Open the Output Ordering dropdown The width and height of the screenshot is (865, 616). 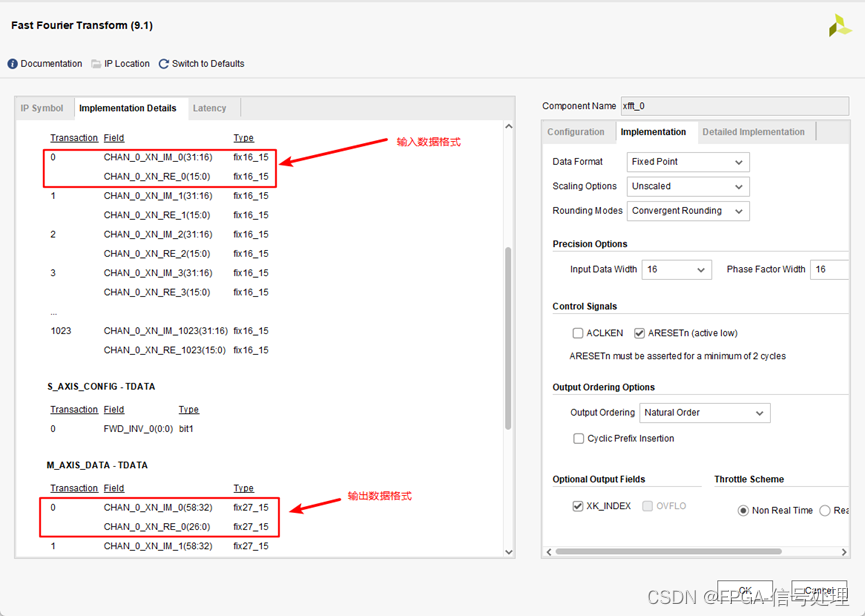pyautogui.click(x=704, y=413)
